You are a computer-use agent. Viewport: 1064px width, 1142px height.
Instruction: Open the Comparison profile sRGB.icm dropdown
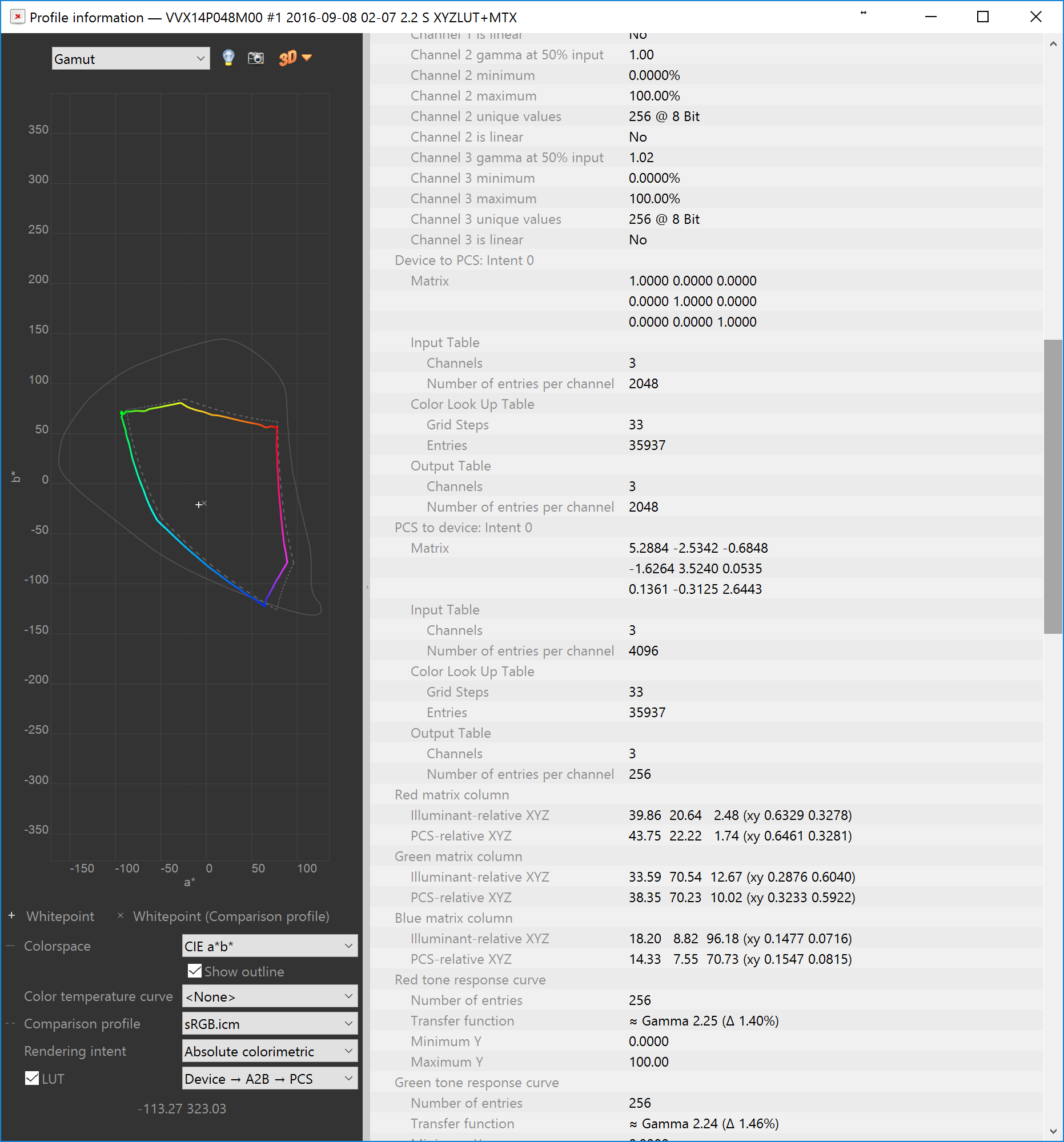270,1024
